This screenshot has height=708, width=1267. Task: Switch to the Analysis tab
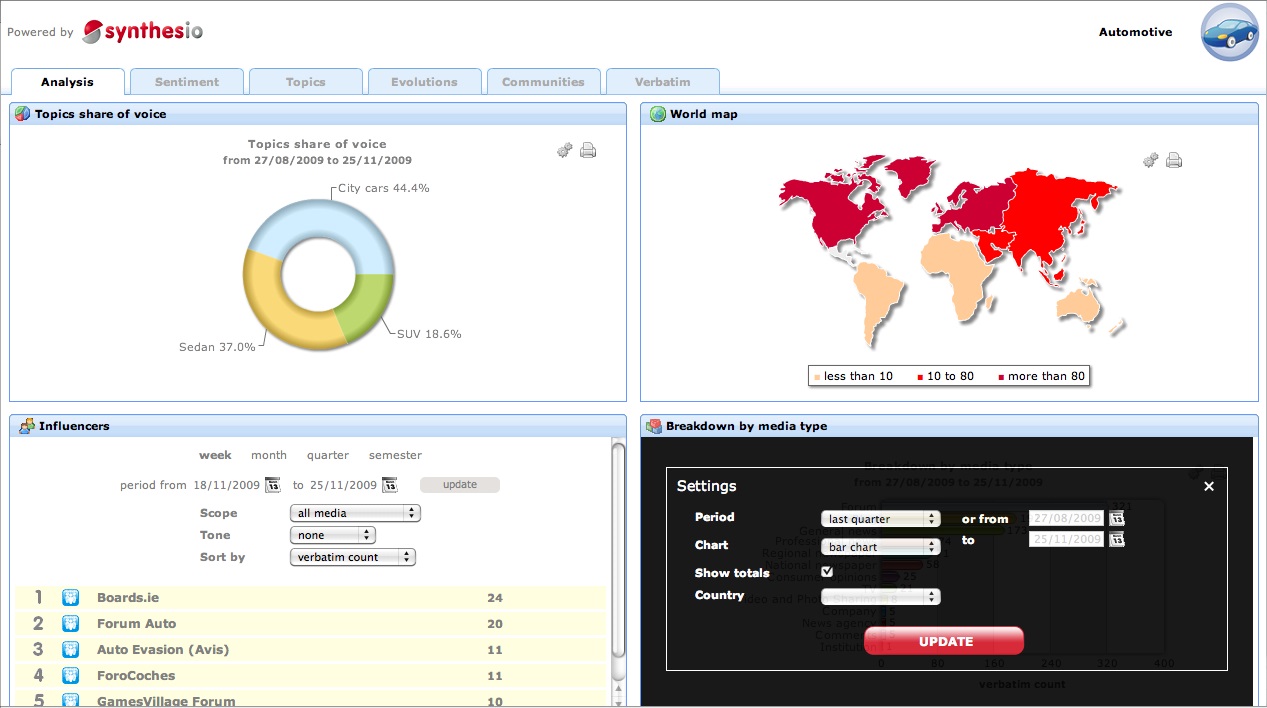[68, 82]
